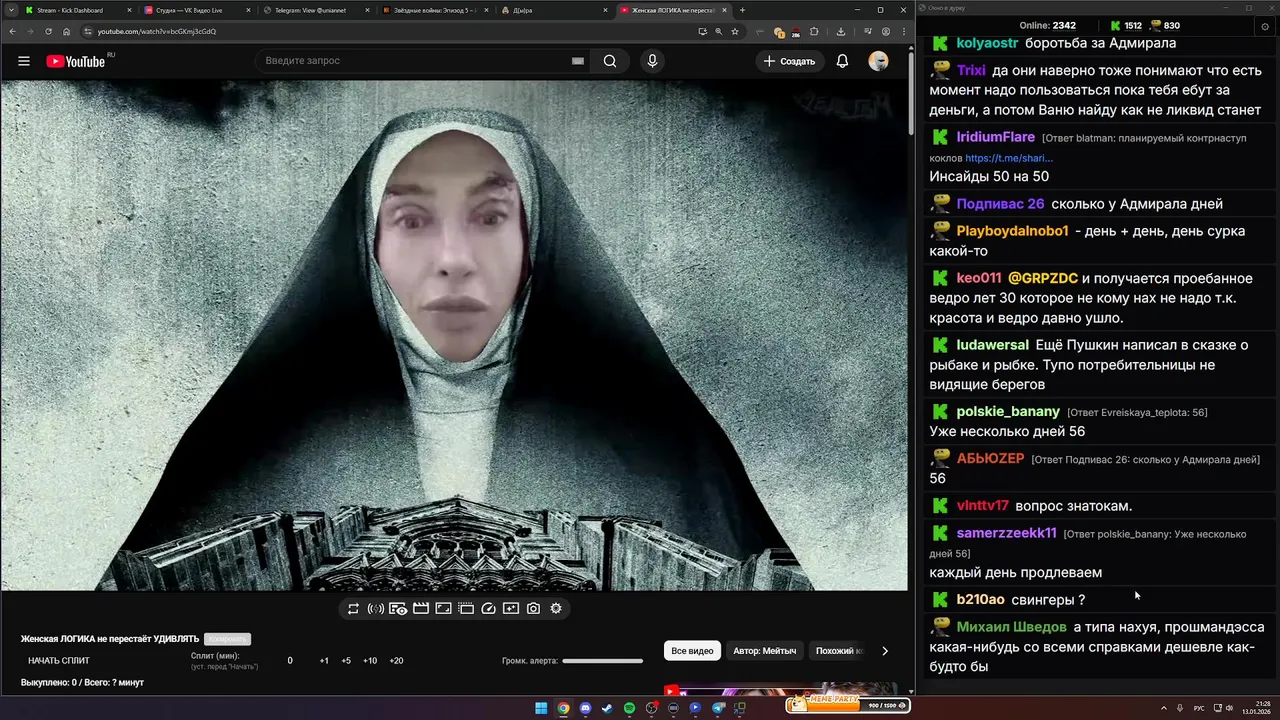Click the broadcast waves icon in the player toolbar
Viewport: 1280px width, 720px height.
(x=376, y=608)
